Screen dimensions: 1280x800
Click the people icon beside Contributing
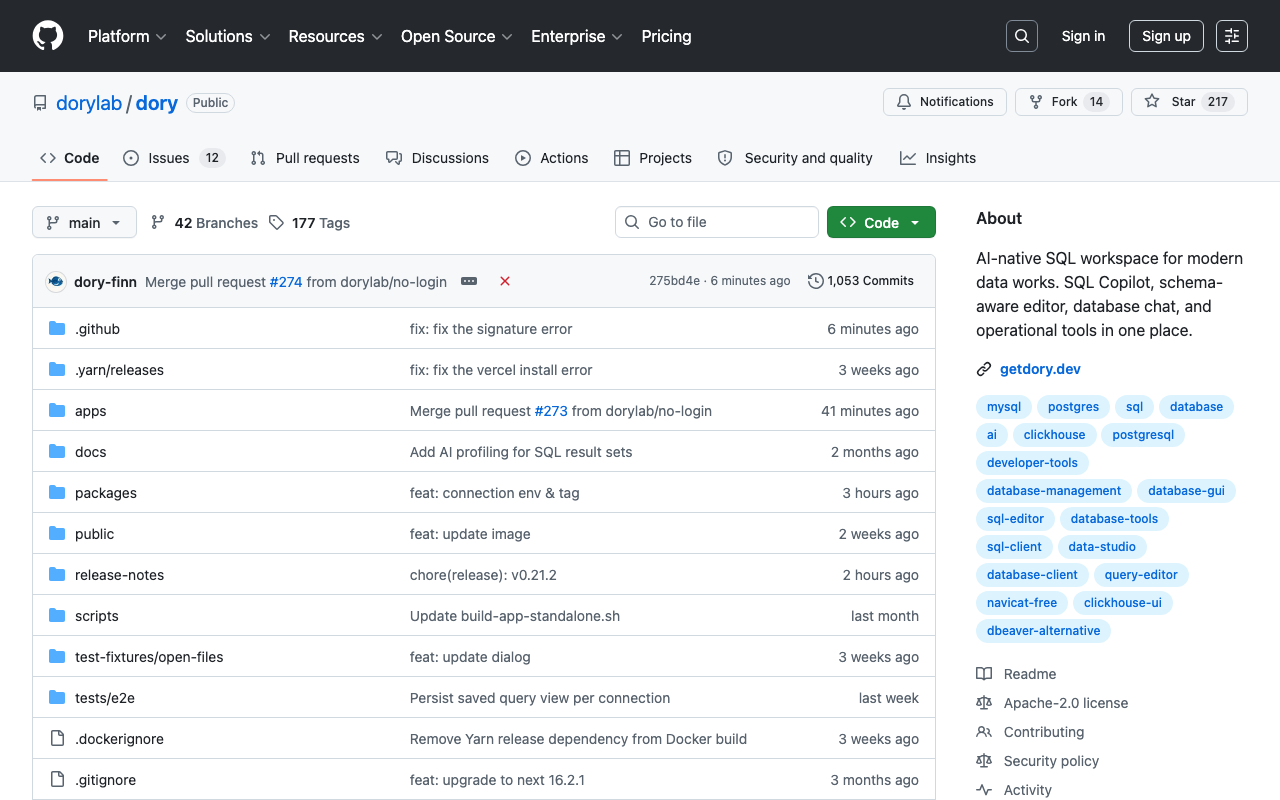[x=984, y=732]
